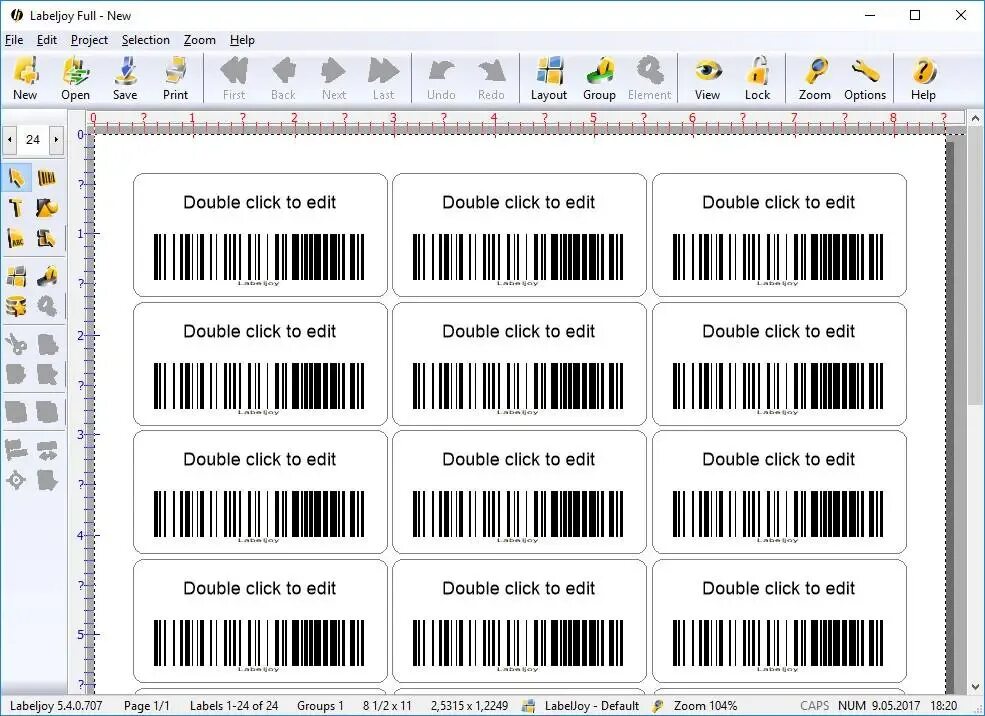Open the Group toolbar button
This screenshot has width=985, height=716.
click(x=599, y=78)
